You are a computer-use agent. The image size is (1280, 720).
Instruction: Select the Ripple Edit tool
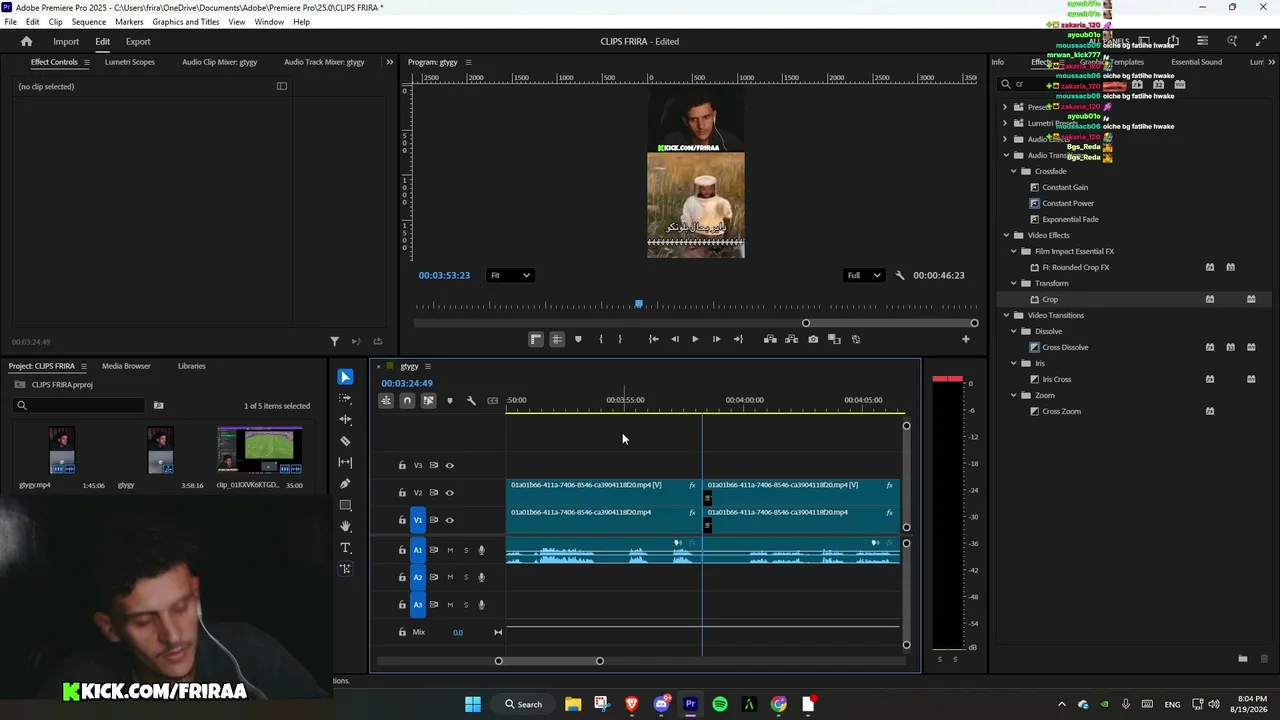point(345,420)
